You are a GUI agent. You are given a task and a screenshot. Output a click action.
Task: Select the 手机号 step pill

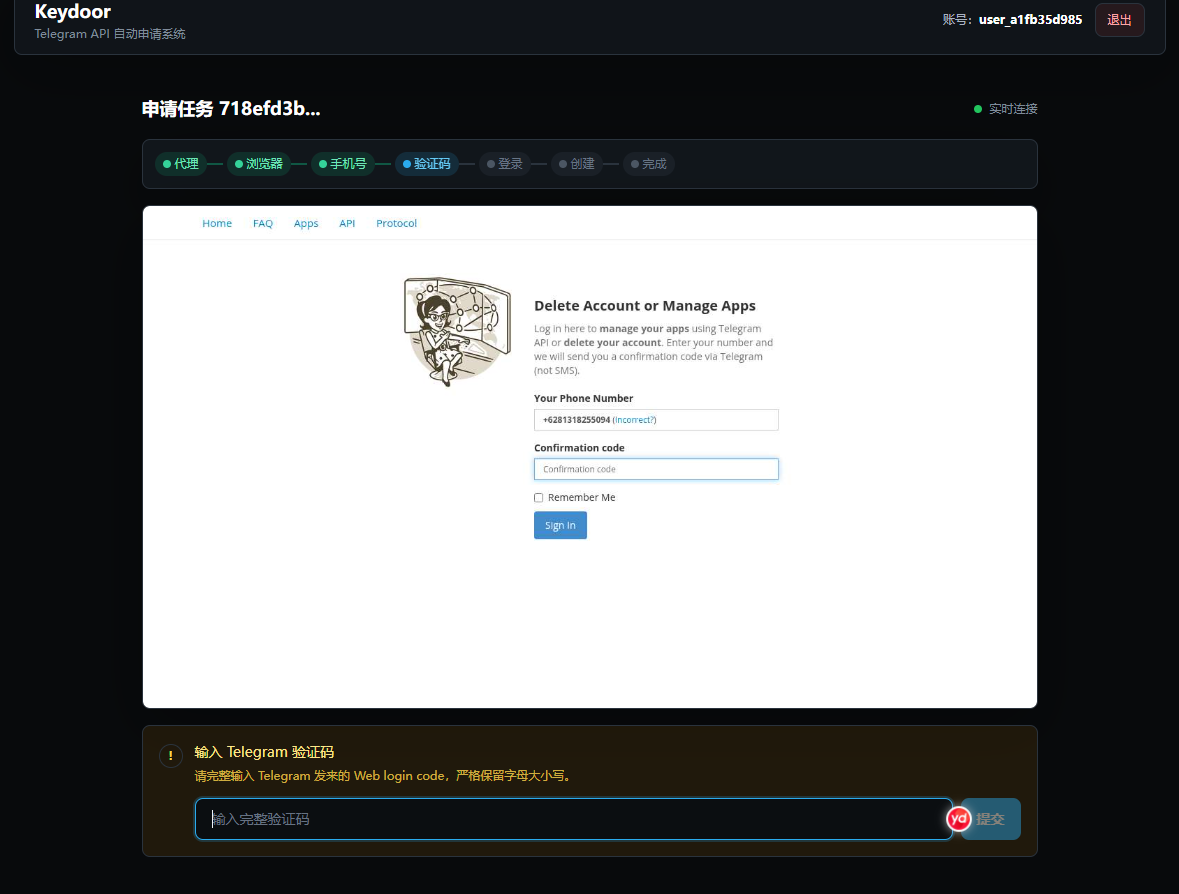click(342, 164)
